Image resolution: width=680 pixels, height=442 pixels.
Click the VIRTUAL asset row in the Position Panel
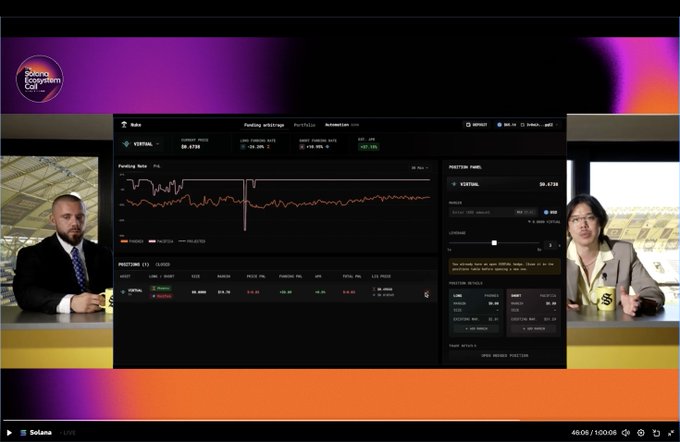(x=504, y=184)
